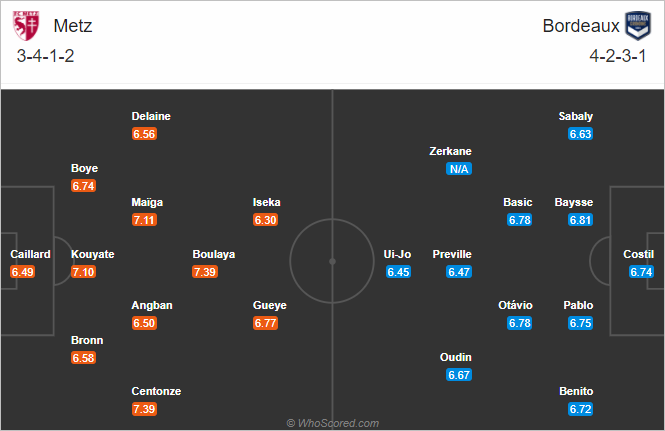Select Boulaya's 7.39 rating badge

205,272
